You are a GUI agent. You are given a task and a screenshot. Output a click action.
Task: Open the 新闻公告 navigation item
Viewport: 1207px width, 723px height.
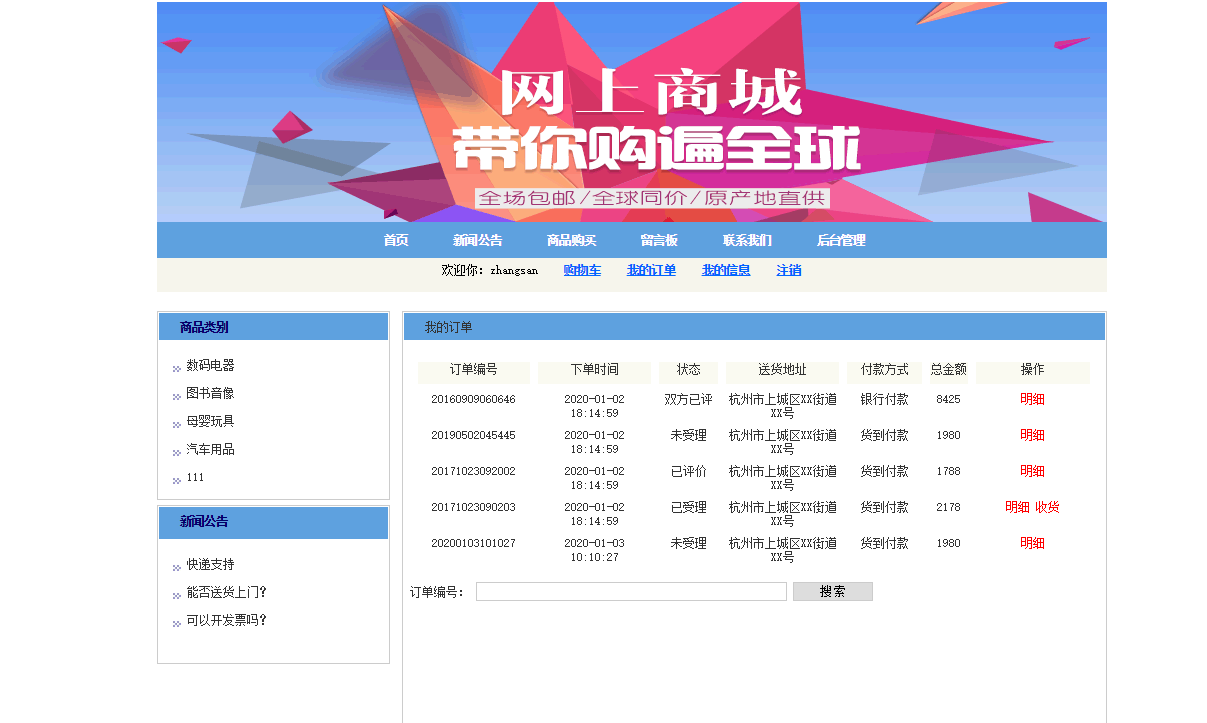coord(478,240)
